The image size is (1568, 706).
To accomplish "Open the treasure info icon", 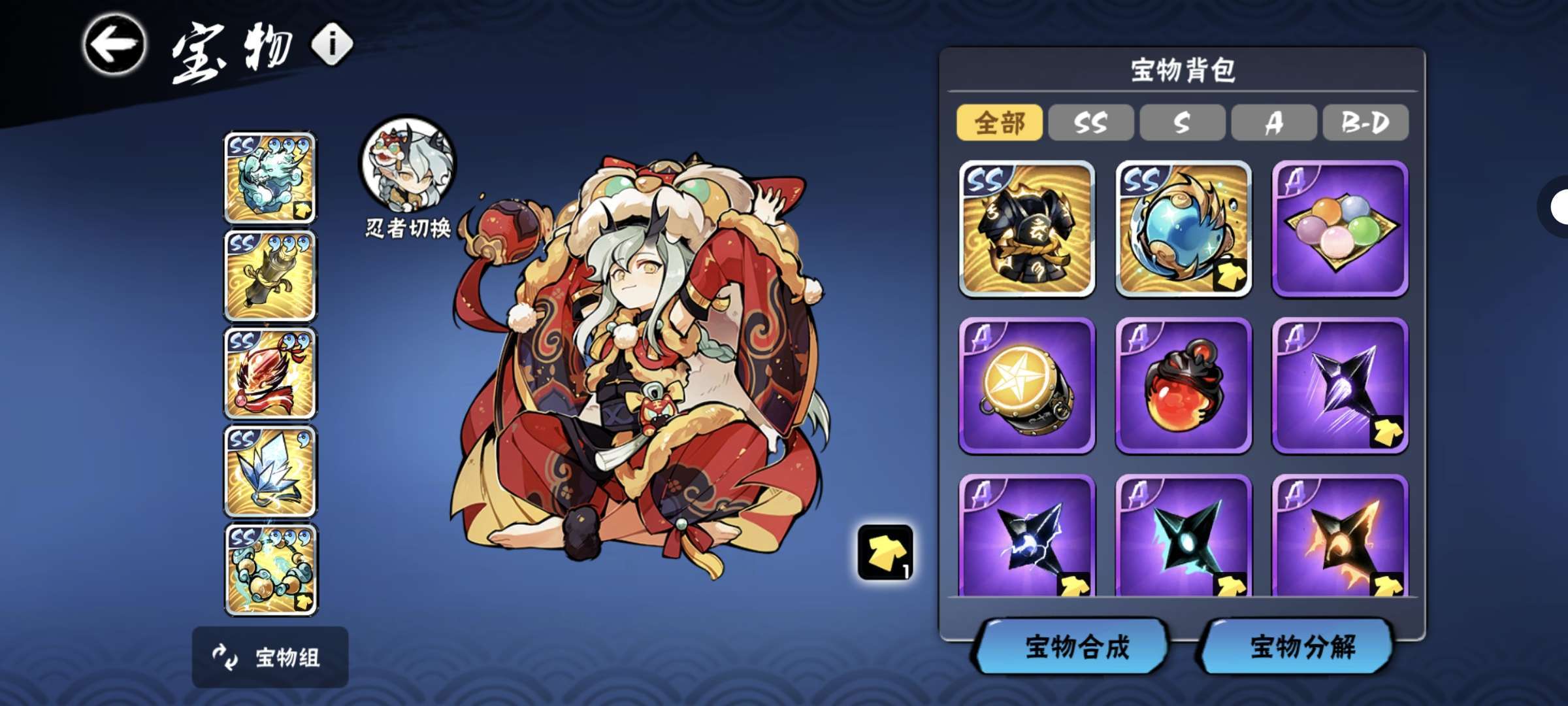I will pyautogui.click(x=333, y=44).
